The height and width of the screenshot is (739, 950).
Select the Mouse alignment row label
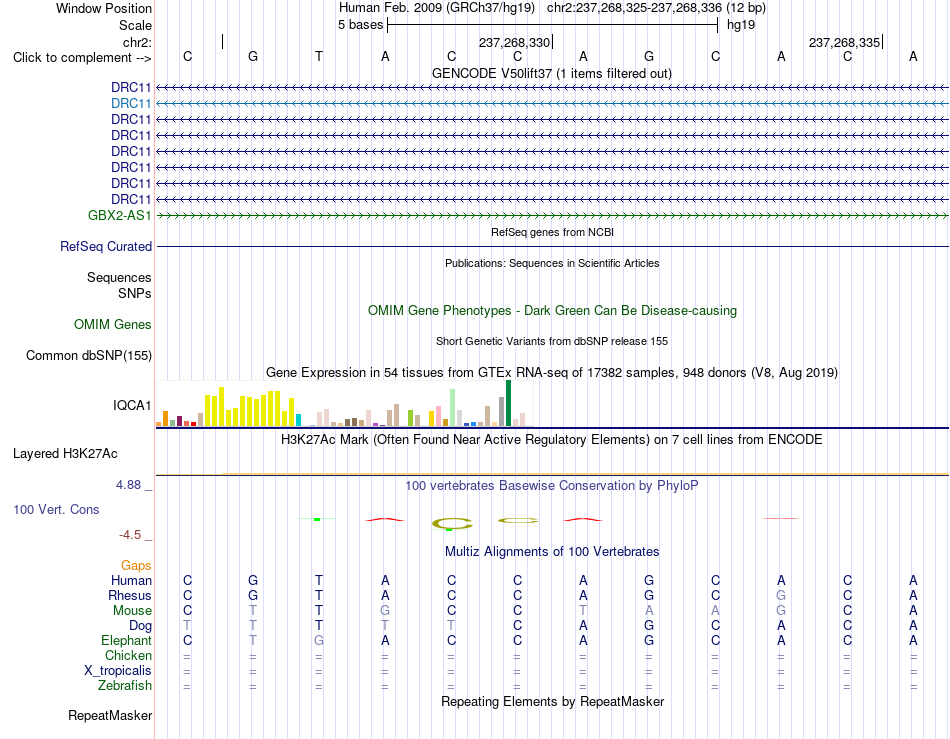[132, 611]
